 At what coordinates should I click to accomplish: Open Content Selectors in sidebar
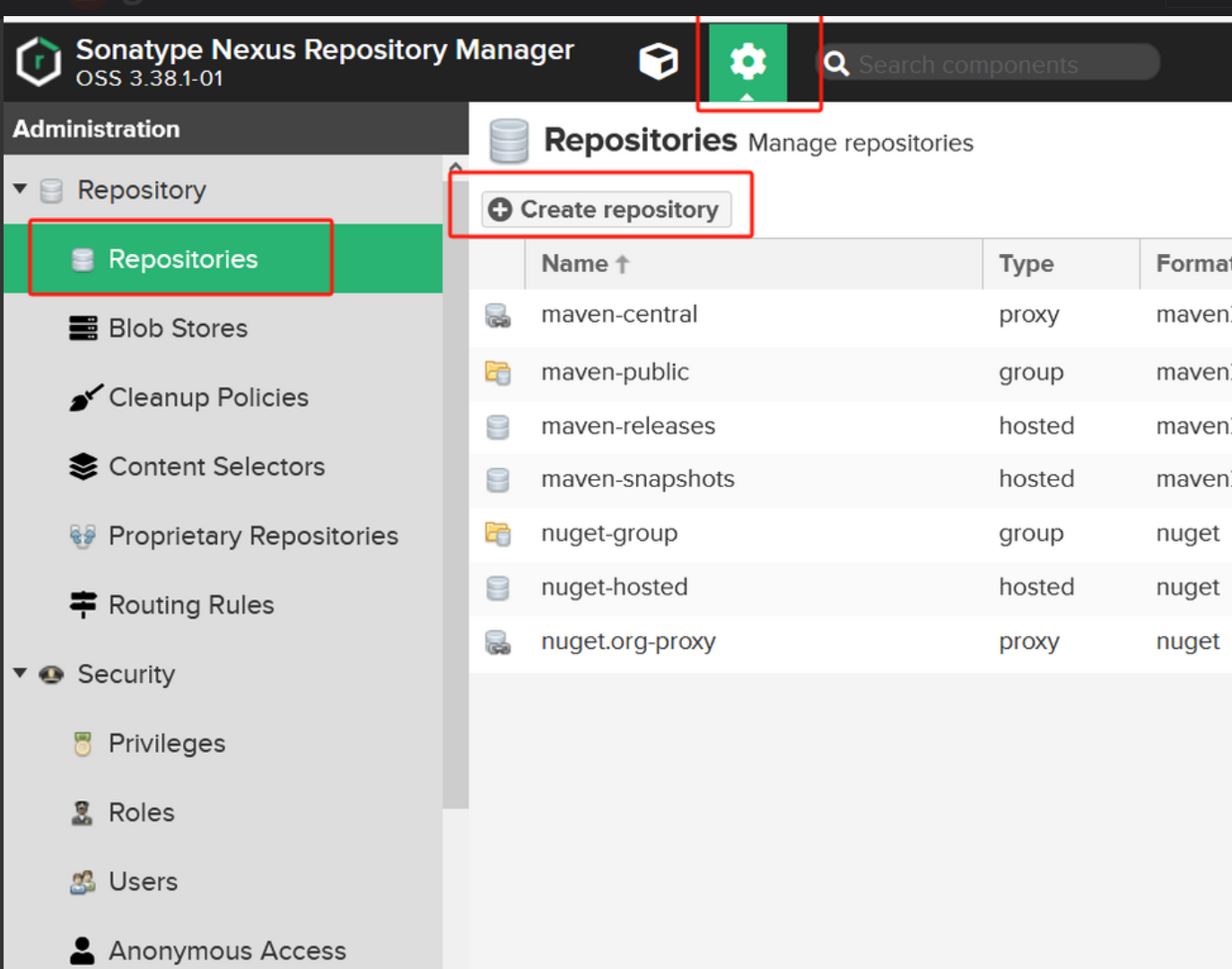coord(216,467)
